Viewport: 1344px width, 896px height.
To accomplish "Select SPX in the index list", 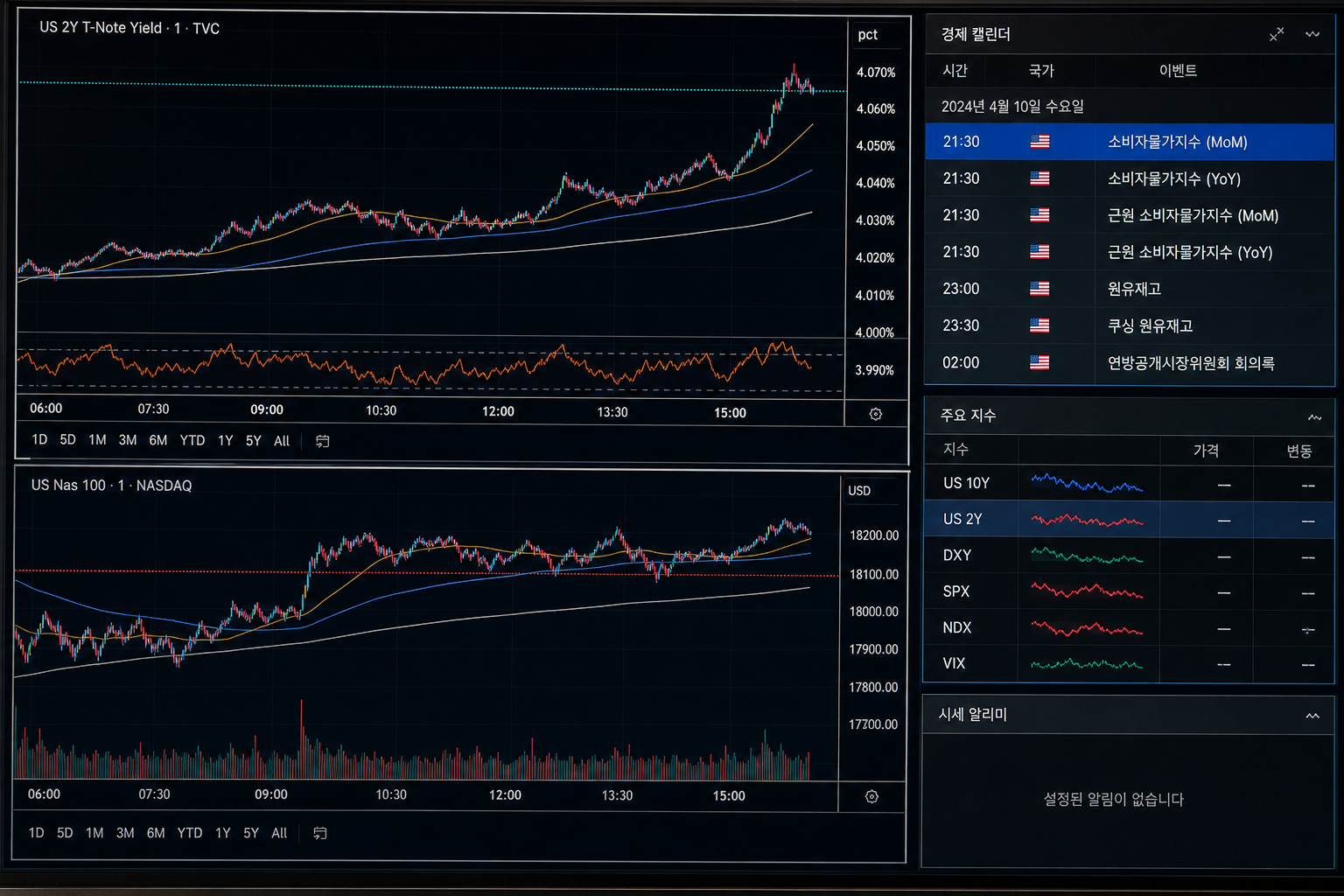I will pos(1129,591).
